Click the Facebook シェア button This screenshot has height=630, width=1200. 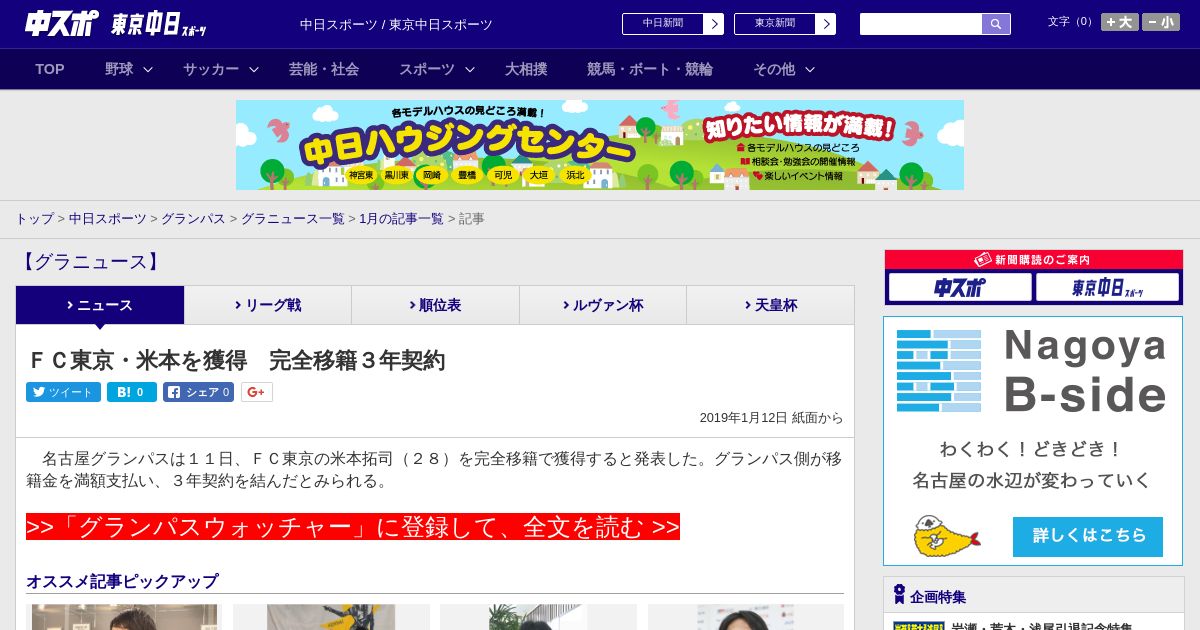point(198,392)
